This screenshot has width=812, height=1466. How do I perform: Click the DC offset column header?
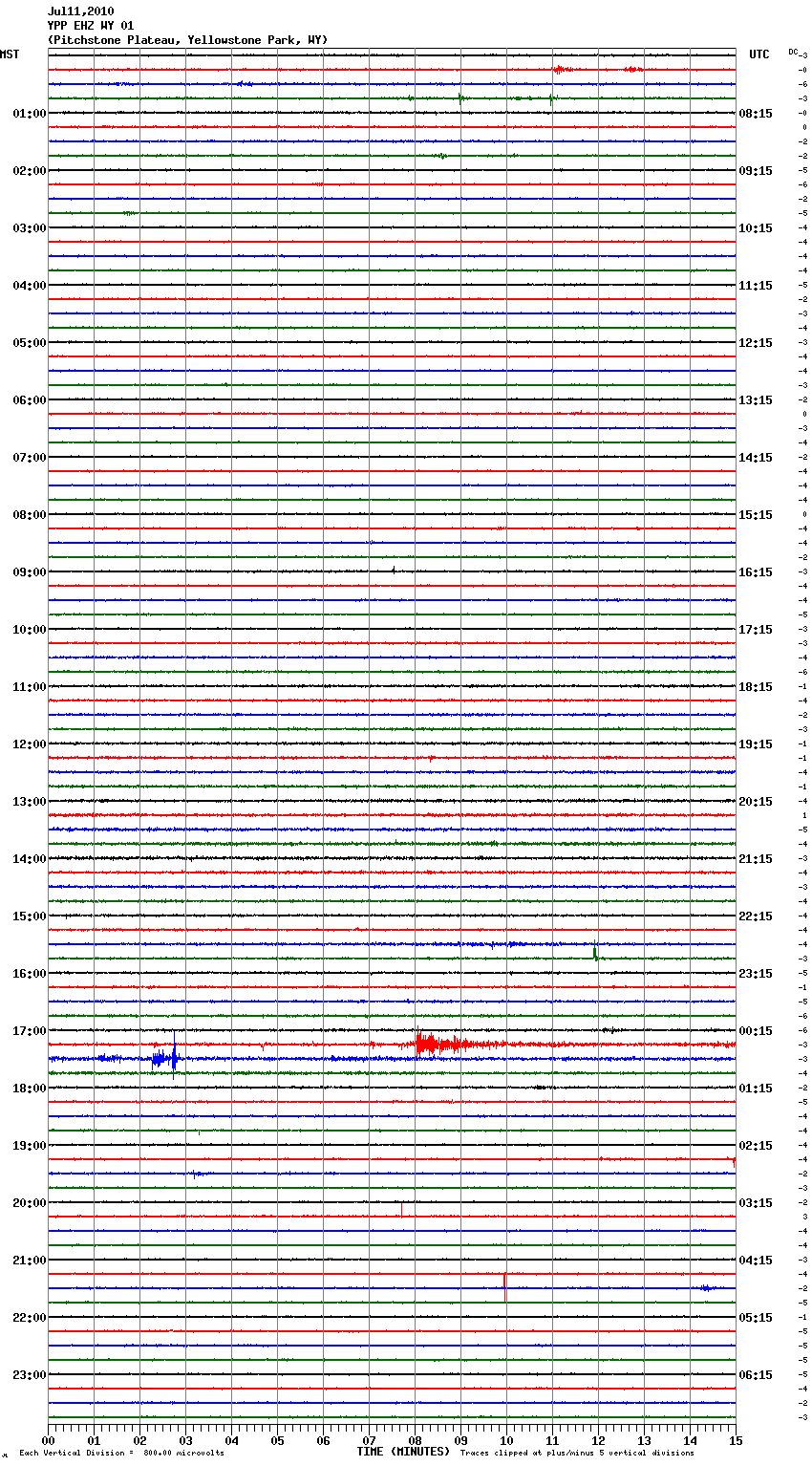[x=793, y=52]
